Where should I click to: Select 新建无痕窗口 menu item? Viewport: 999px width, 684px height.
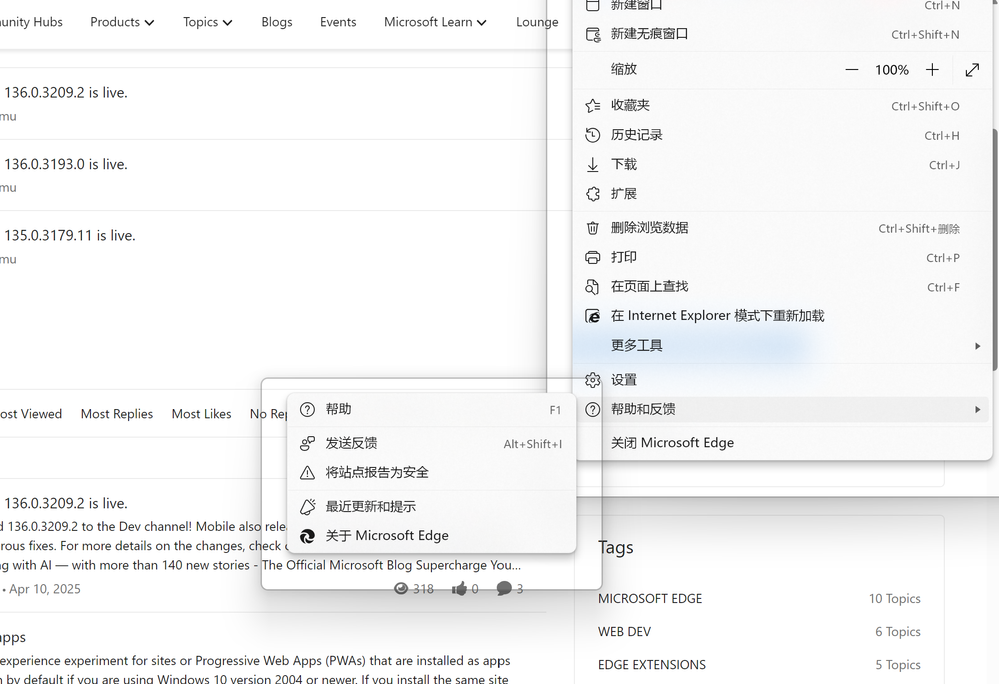pyautogui.click(x=782, y=34)
